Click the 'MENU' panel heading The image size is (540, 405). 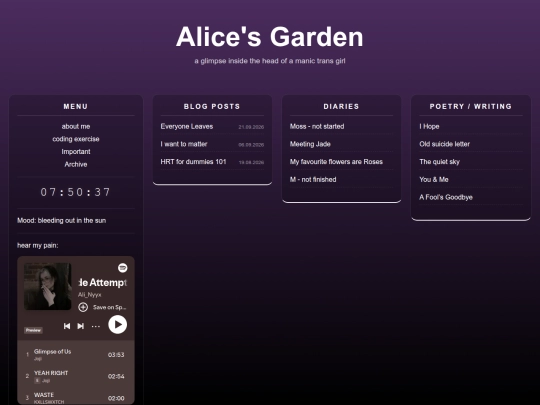pyautogui.click(x=76, y=106)
